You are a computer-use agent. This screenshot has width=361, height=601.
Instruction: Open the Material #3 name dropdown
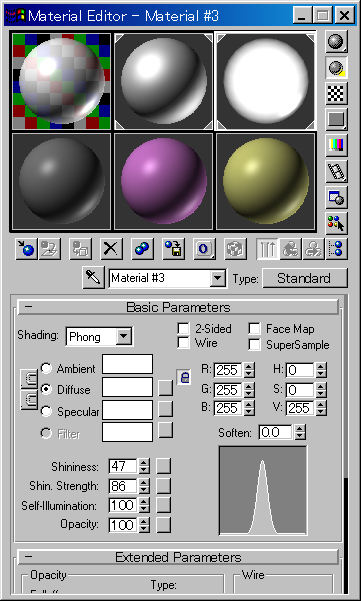point(217,278)
